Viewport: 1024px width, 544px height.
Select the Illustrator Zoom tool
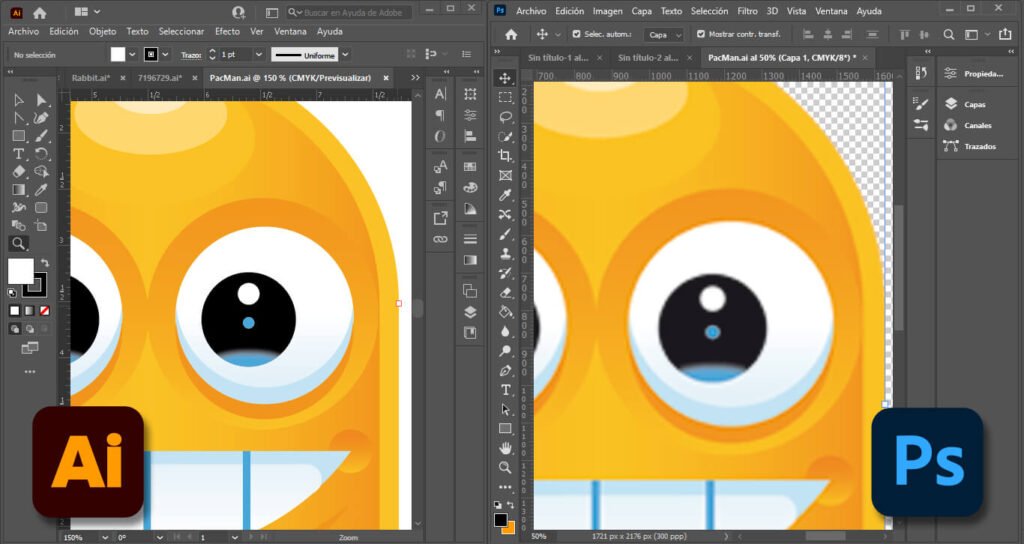click(x=18, y=244)
